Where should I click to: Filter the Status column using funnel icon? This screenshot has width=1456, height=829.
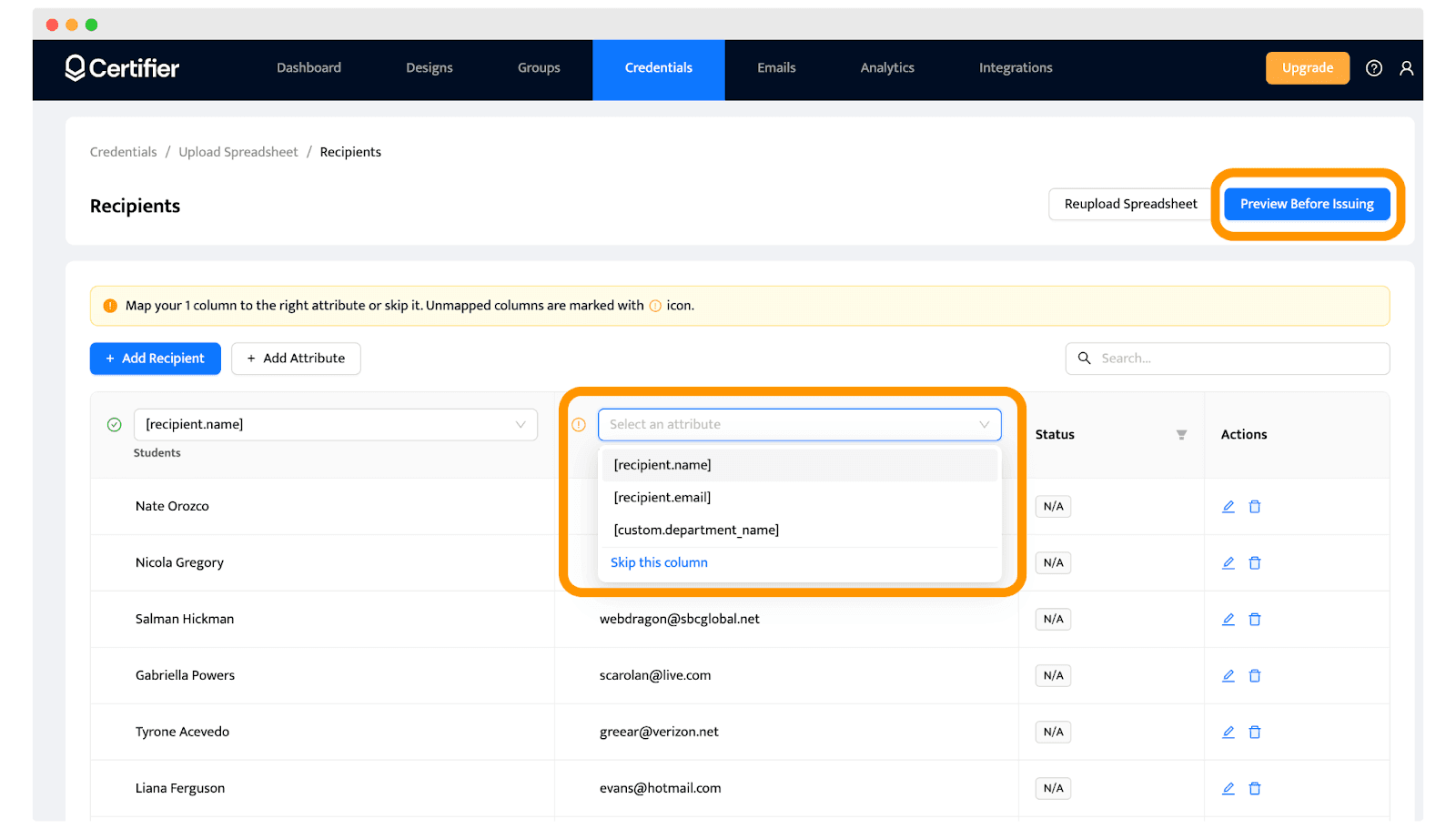pos(1181,435)
